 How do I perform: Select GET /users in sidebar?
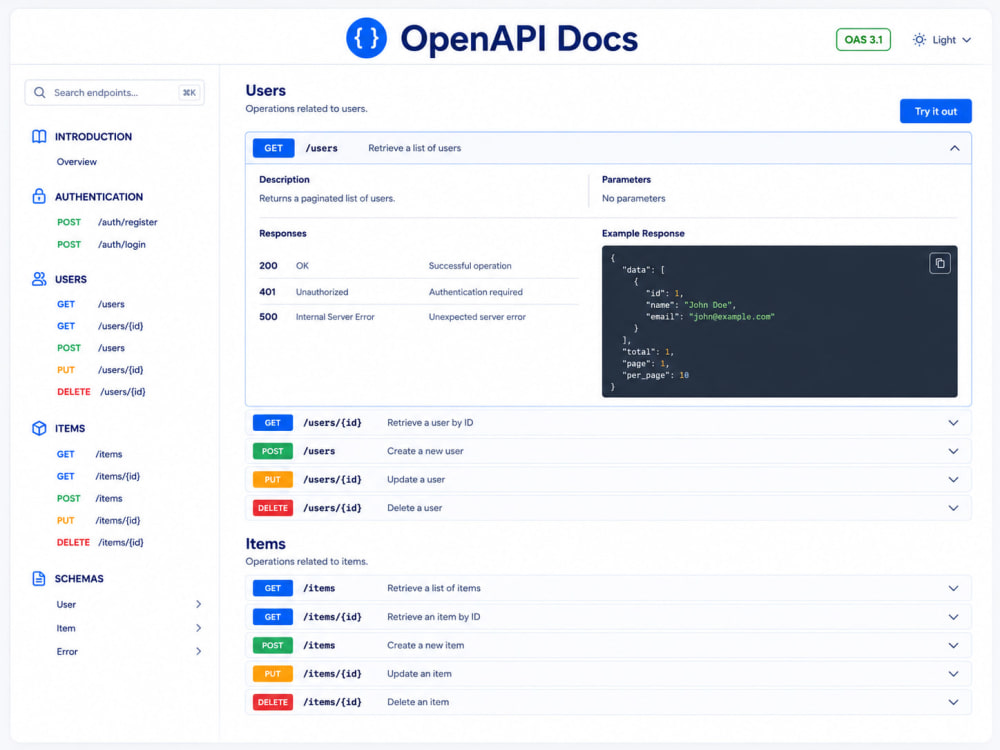coord(91,304)
